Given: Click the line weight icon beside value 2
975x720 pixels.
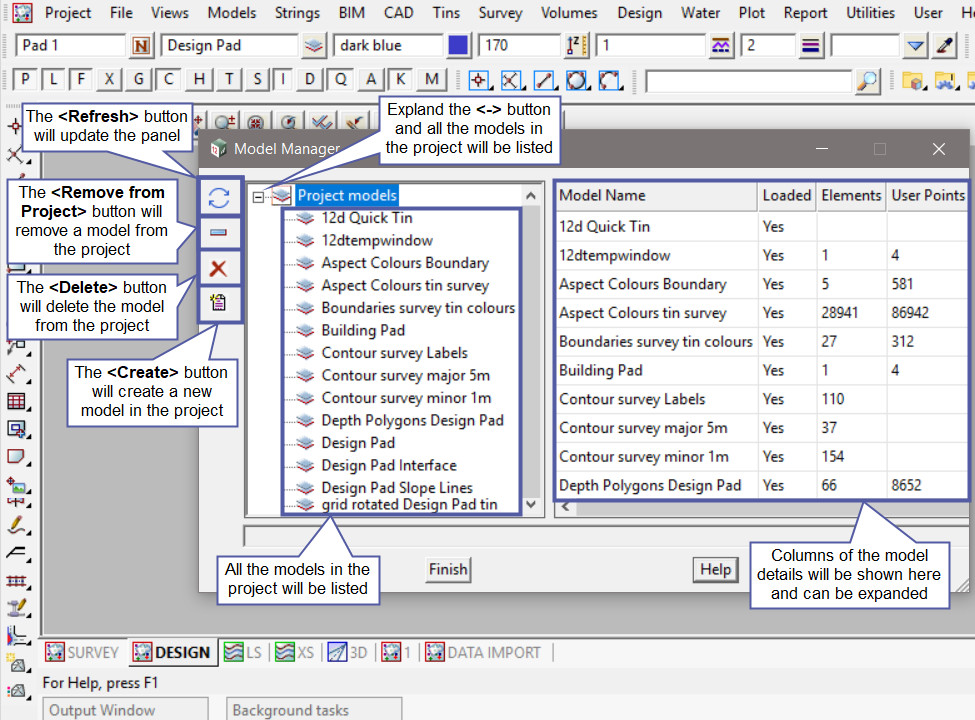Looking at the screenshot, I should tap(811, 46).
